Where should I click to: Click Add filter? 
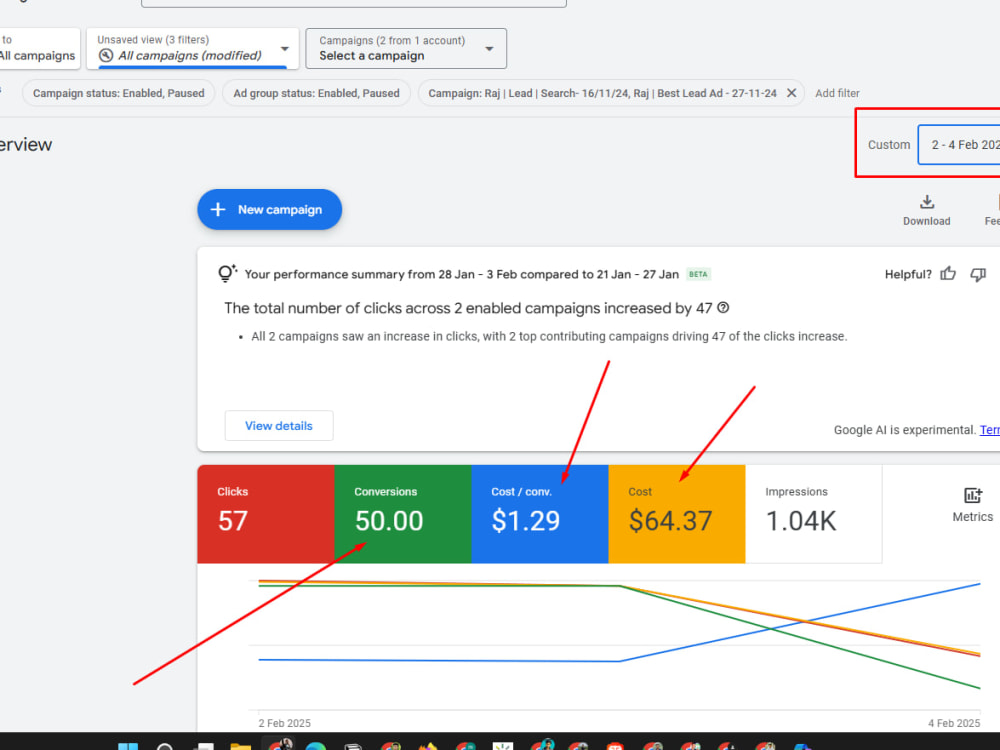tap(837, 93)
